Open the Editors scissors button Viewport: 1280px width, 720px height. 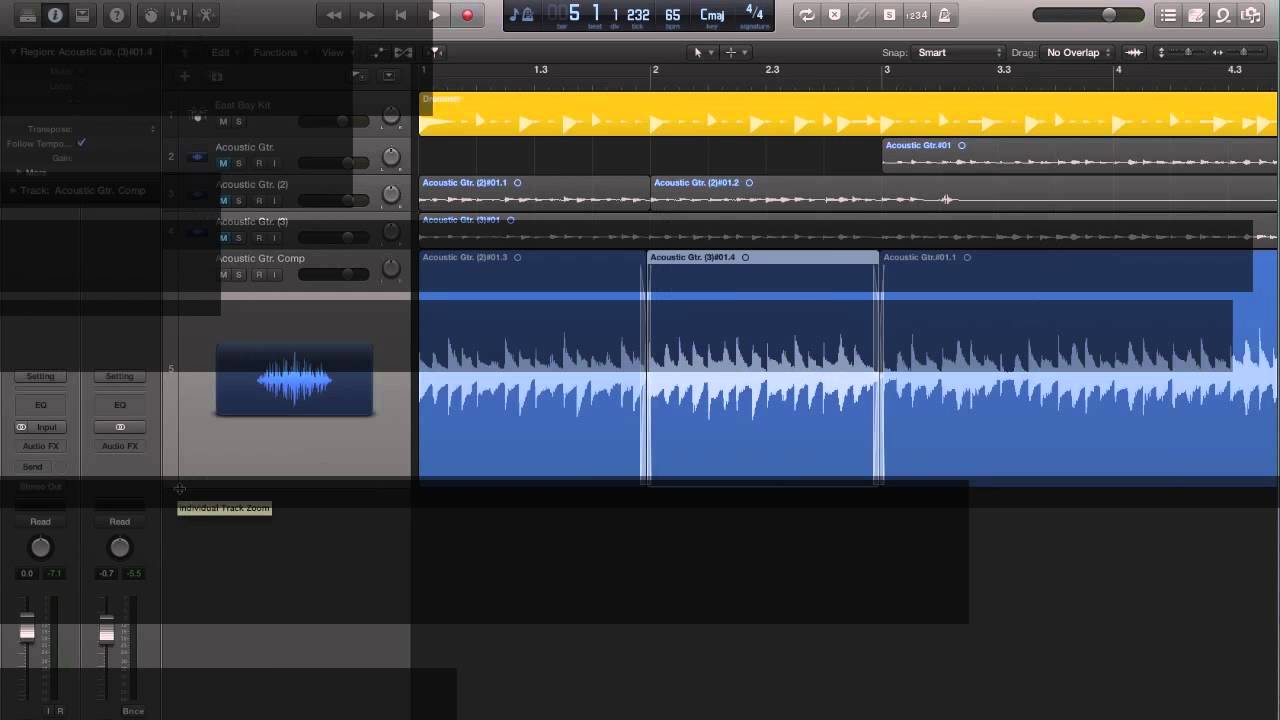click(206, 15)
